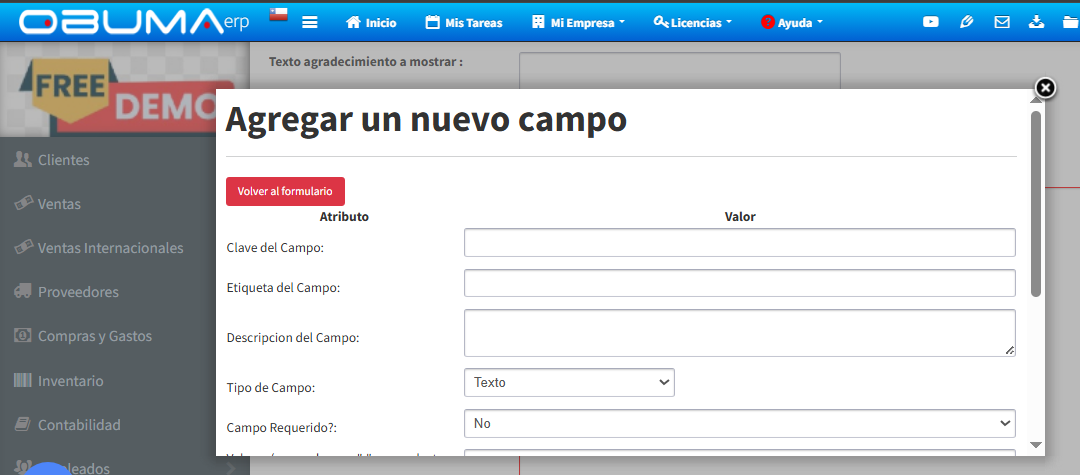Click the pencil edit icon in top bar
This screenshot has height=475, width=1080.
point(966,22)
